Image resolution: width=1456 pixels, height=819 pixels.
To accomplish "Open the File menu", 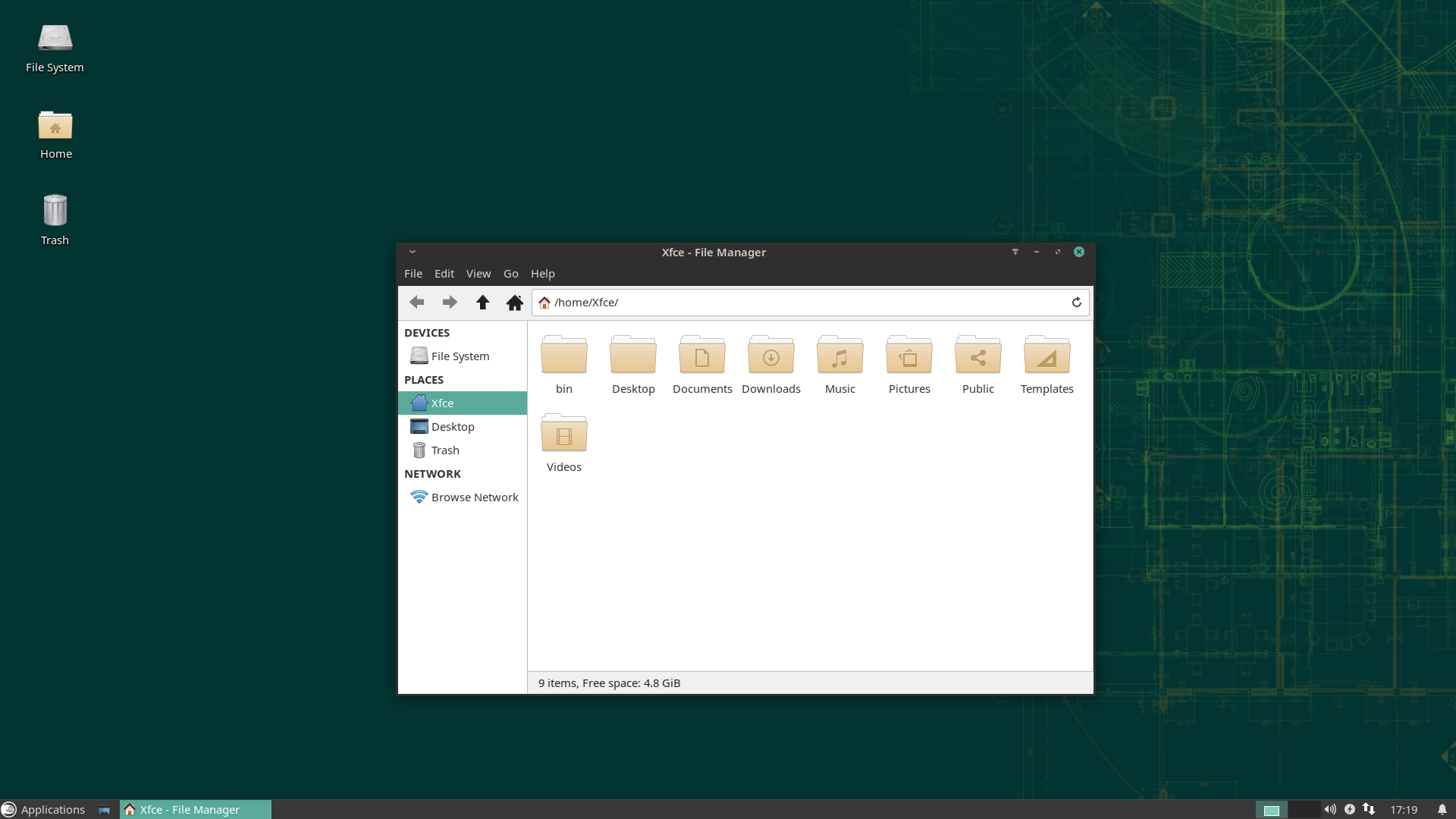I will [413, 274].
